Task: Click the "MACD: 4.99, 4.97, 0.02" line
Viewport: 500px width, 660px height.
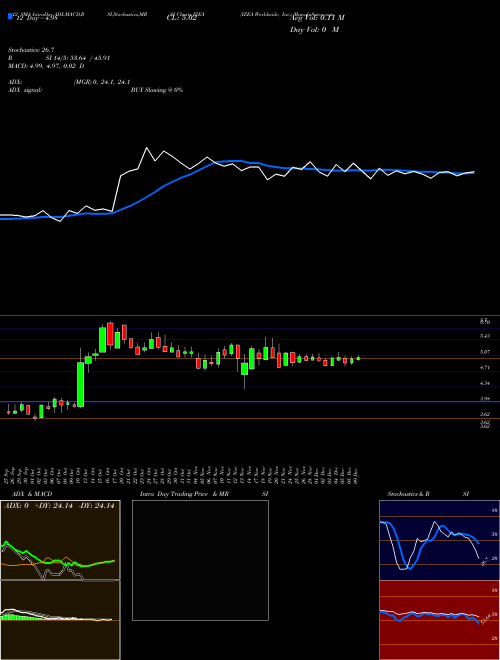Action: tap(46, 66)
